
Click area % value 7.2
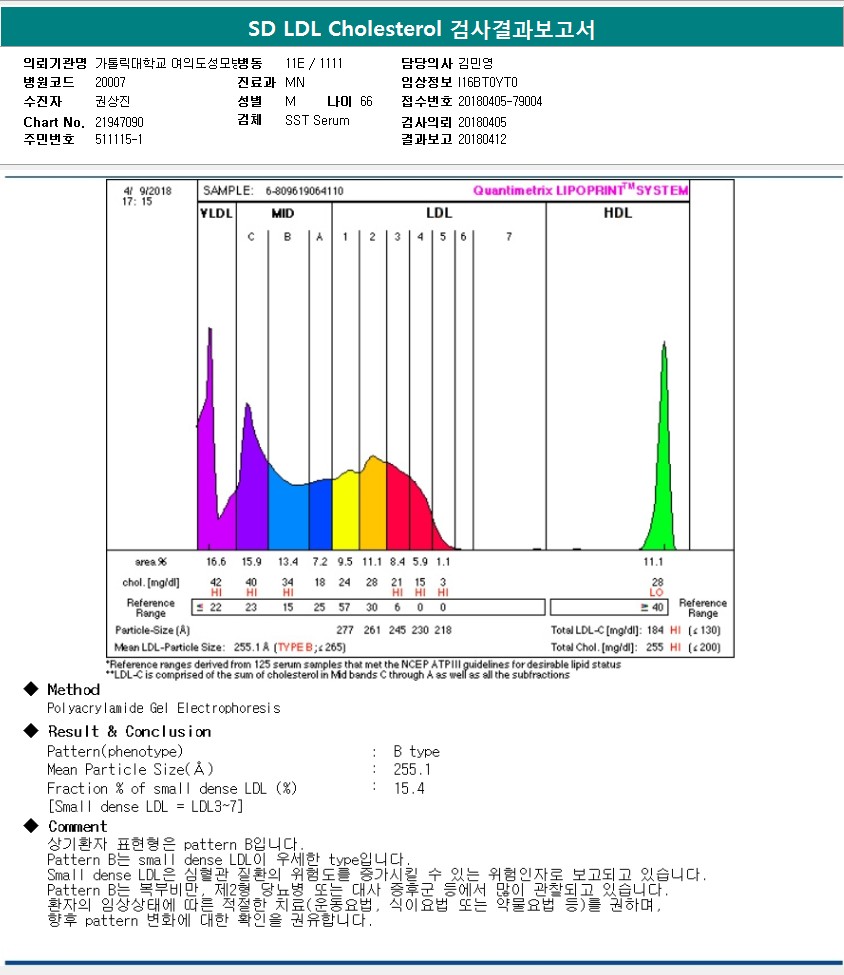pos(320,561)
